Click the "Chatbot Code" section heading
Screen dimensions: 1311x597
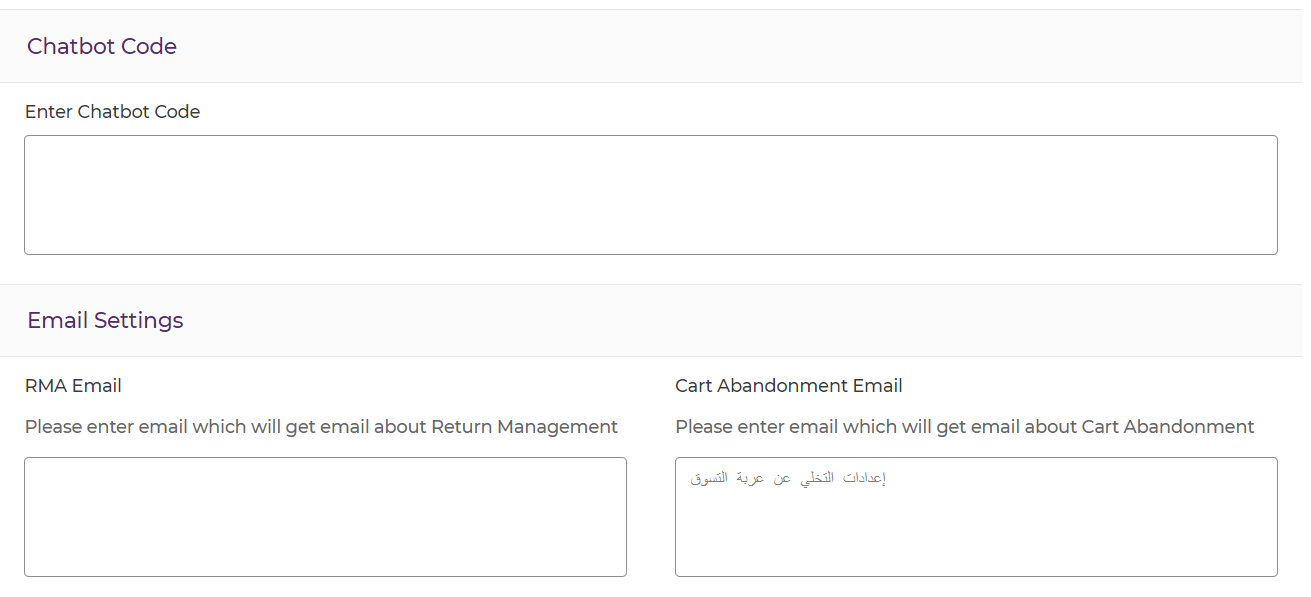[x=102, y=46]
